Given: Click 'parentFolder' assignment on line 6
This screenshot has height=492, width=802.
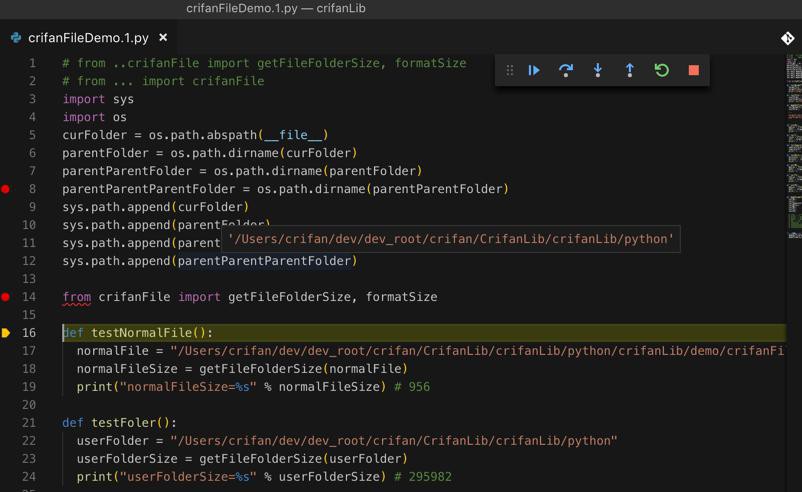Looking at the screenshot, I should pos(105,153).
